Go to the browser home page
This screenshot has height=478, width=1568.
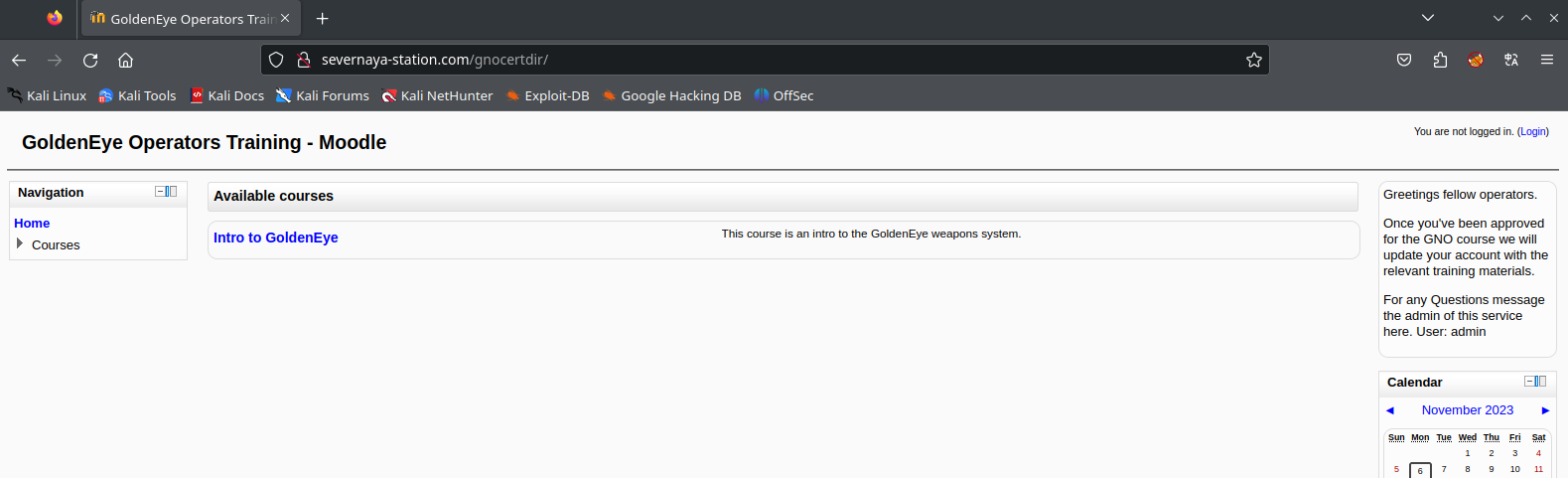[125, 60]
